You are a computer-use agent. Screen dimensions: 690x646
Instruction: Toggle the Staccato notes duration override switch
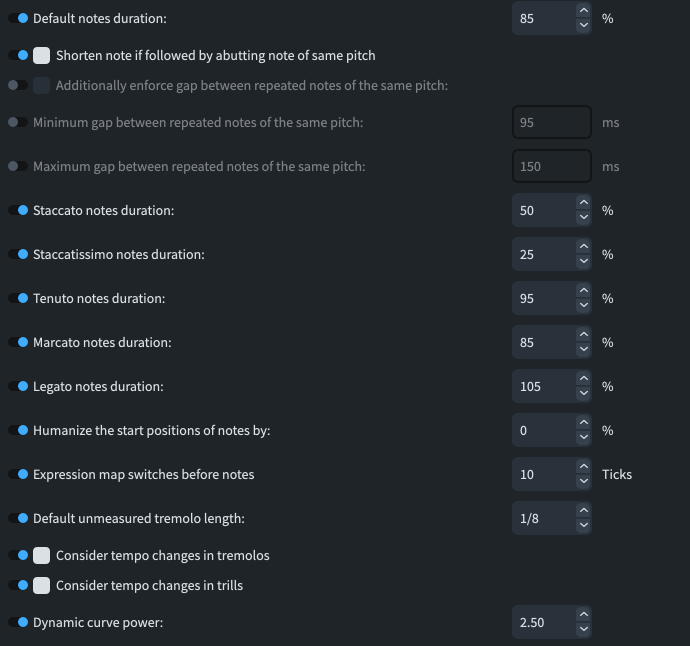18,210
